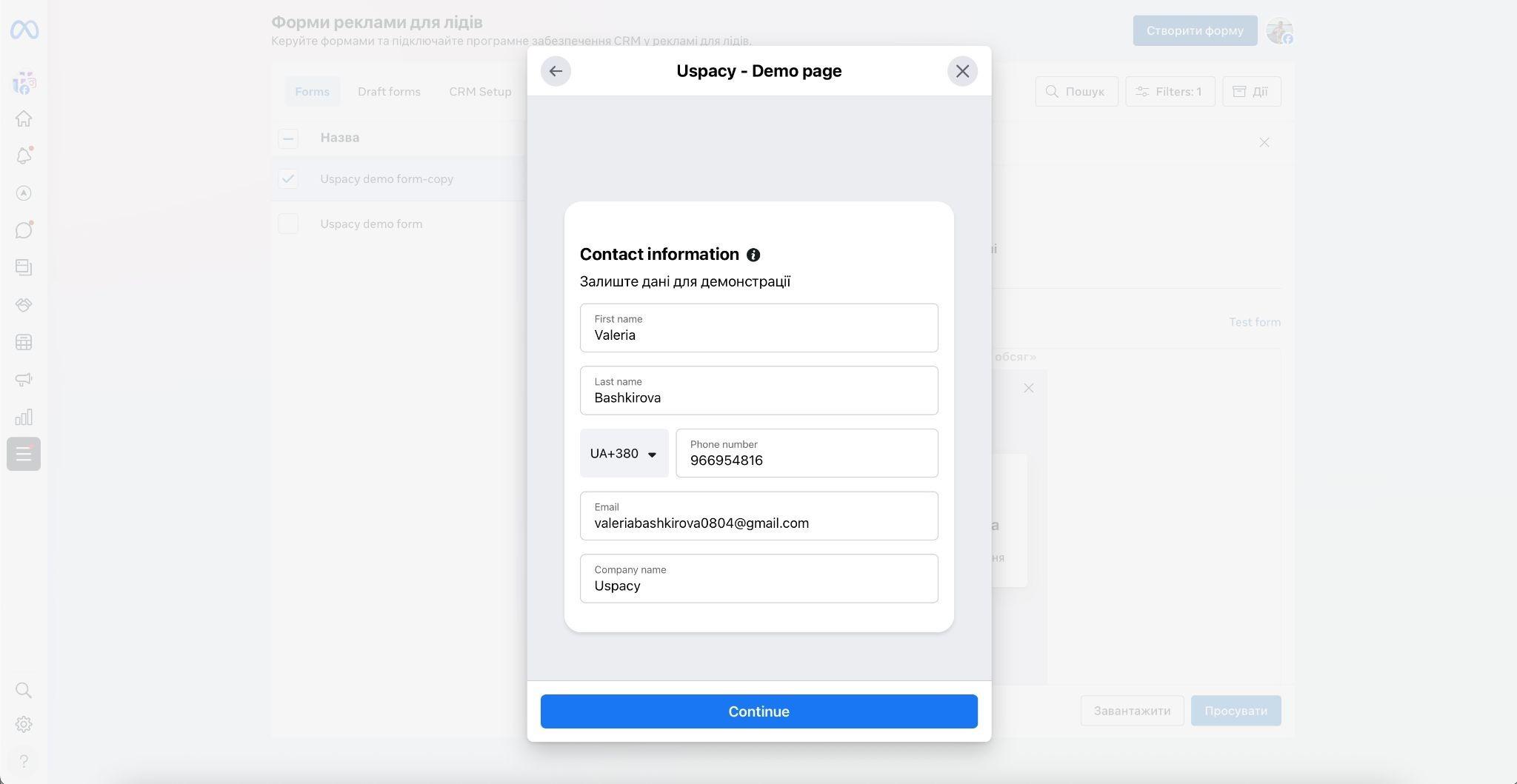
Task: Click the back arrow in the form preview
Action: (556, 71)
